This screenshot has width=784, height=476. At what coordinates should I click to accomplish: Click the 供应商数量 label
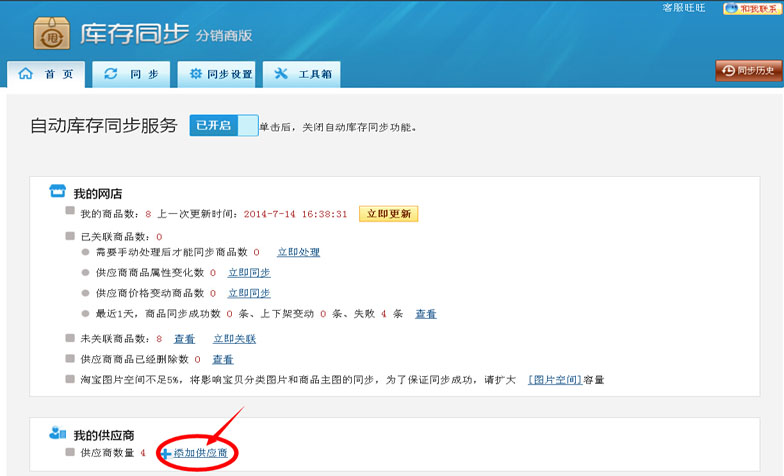coord(107,452)
